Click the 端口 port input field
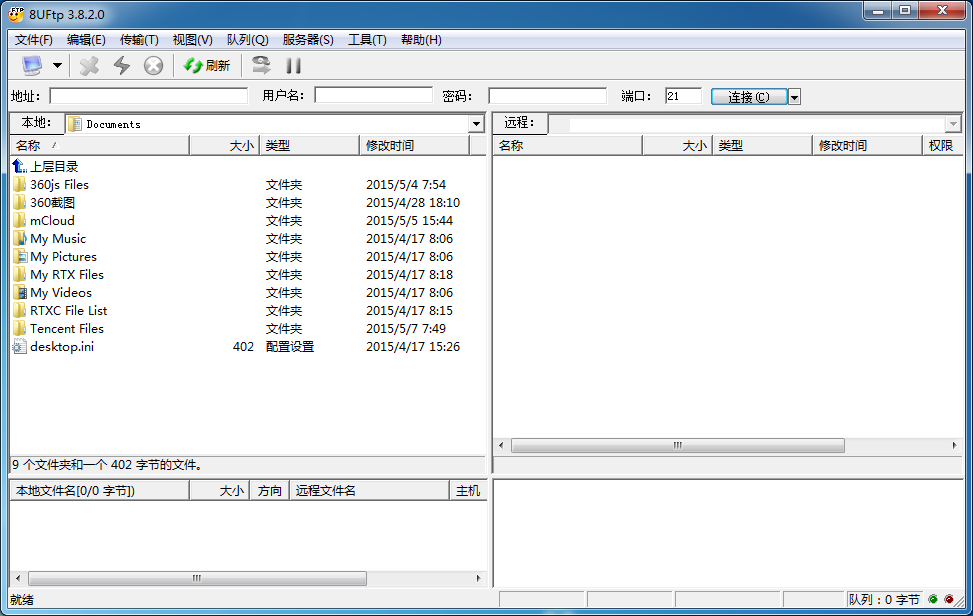Image resolution: width=973 pixels, height=616 pixels. coord(683,96)
